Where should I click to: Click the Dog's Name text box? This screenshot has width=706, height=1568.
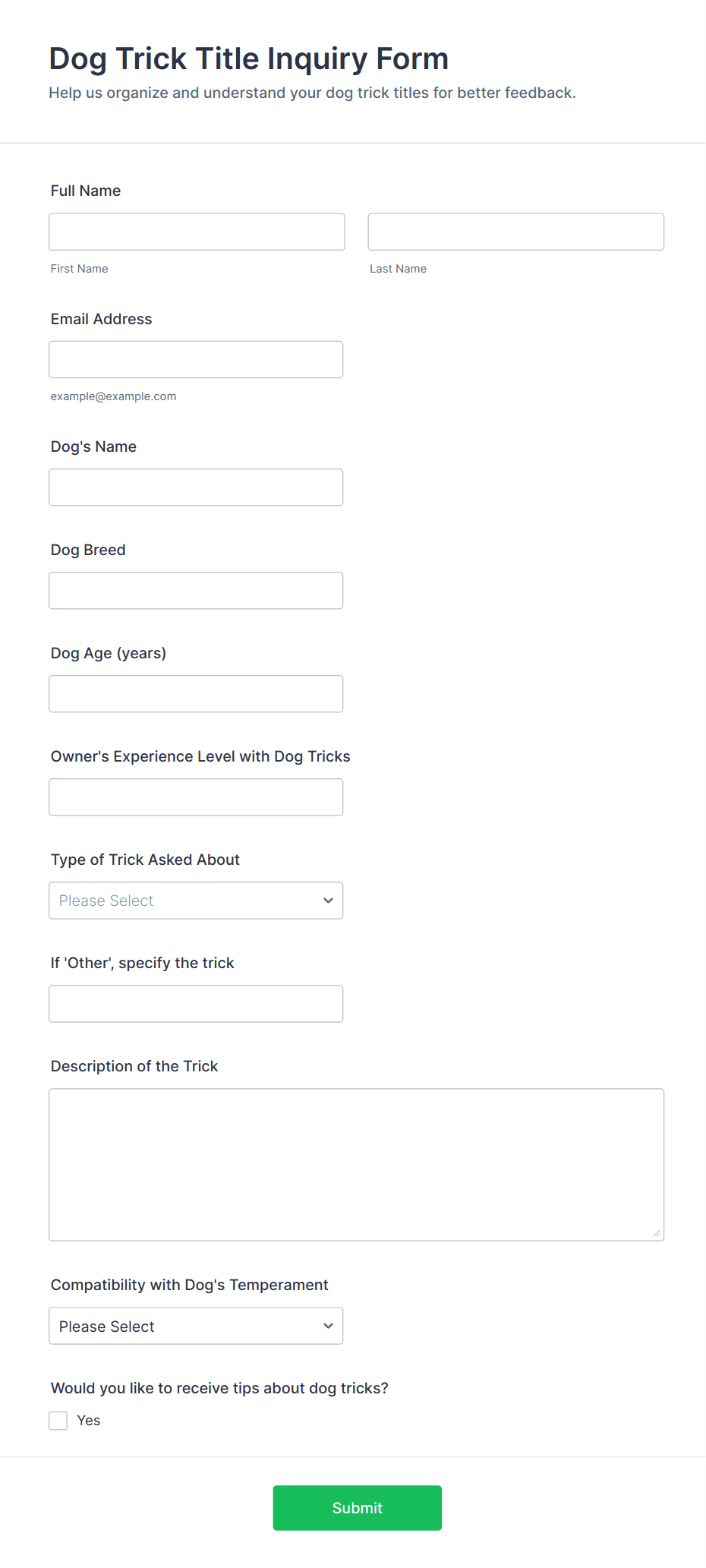coord(196,487)
